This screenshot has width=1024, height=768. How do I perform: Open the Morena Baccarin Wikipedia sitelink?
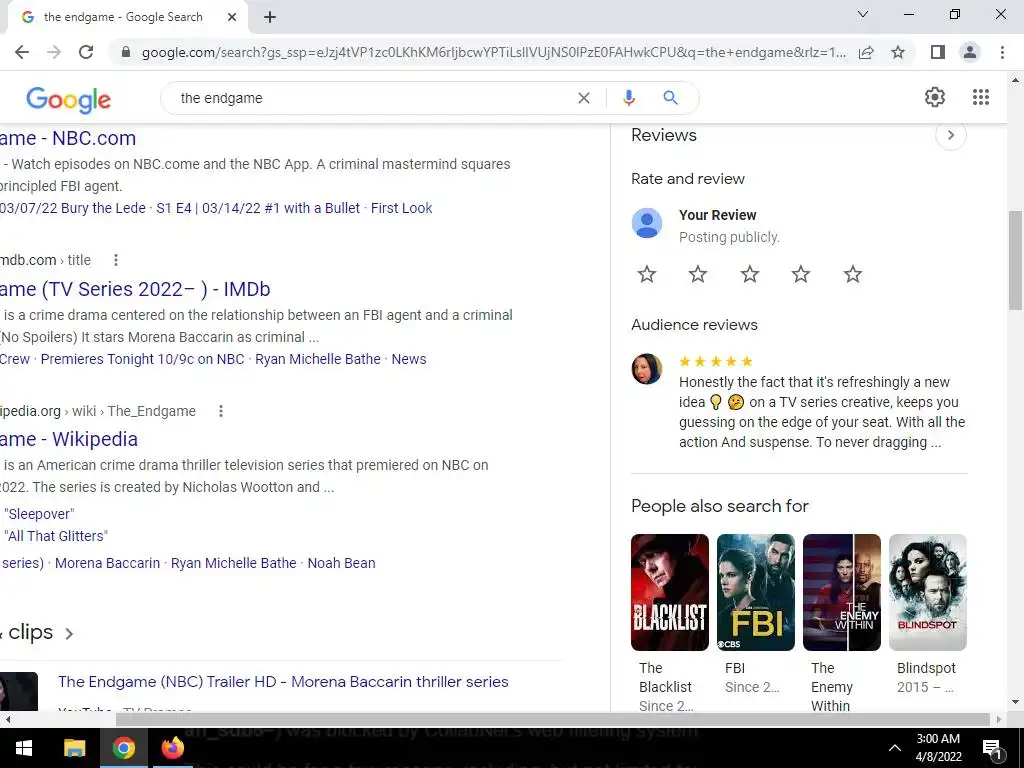107,563
